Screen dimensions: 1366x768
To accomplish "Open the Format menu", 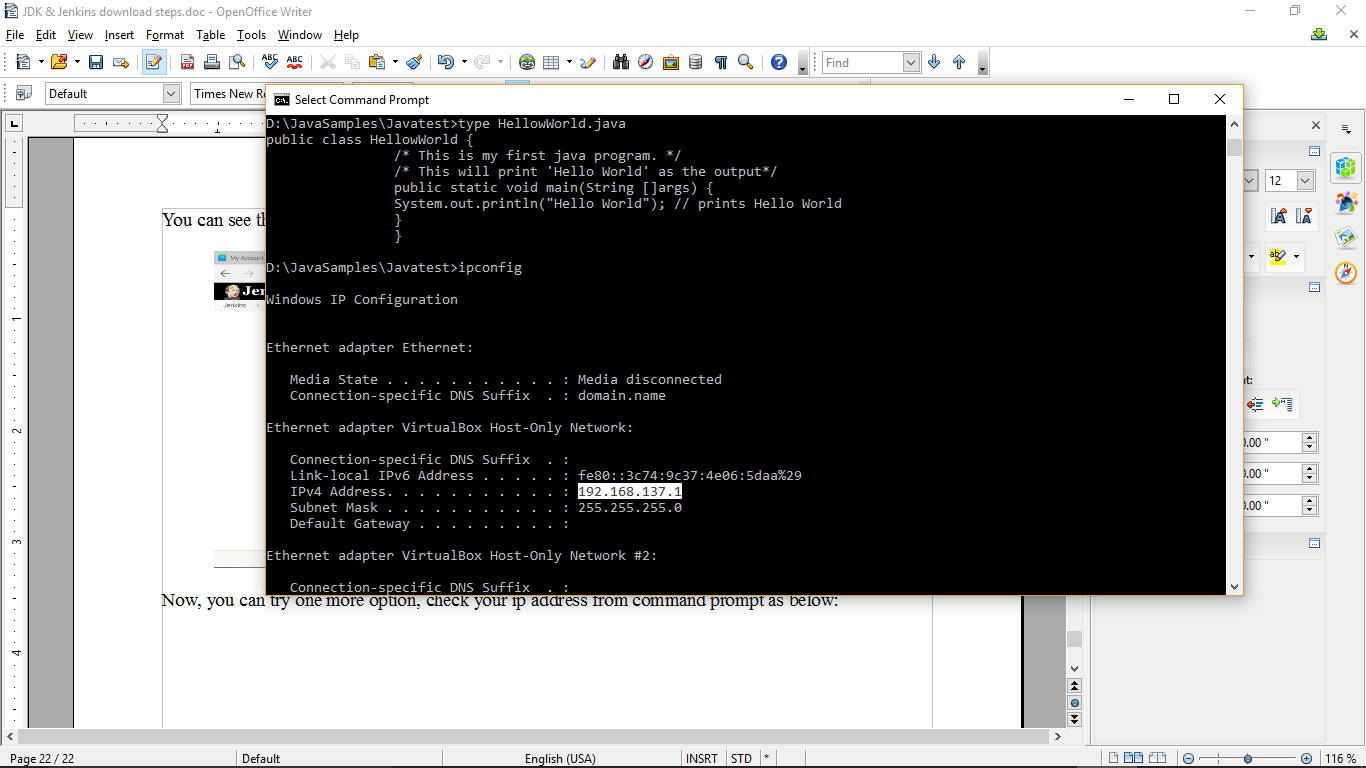I will point(164,34).
